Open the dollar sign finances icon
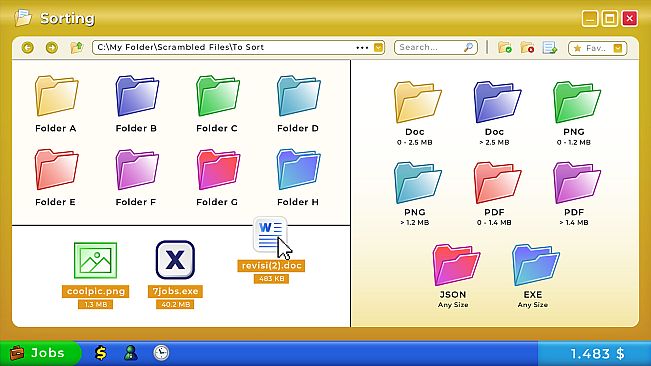Image resolution: width=651 pixels, height=366 pixels. pyautogui.click(x=100, y=353)
